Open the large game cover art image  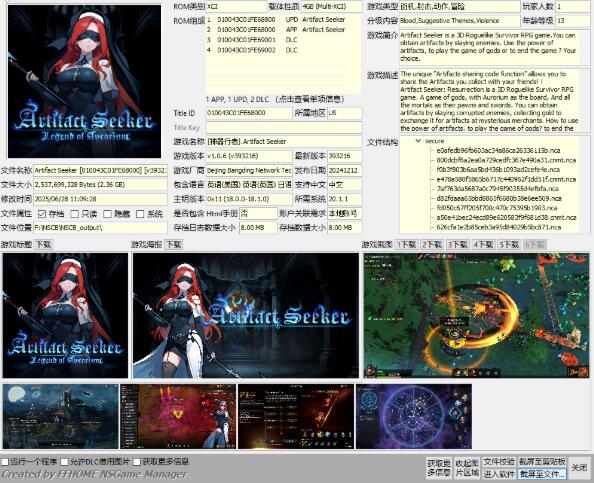coord(84,81)
